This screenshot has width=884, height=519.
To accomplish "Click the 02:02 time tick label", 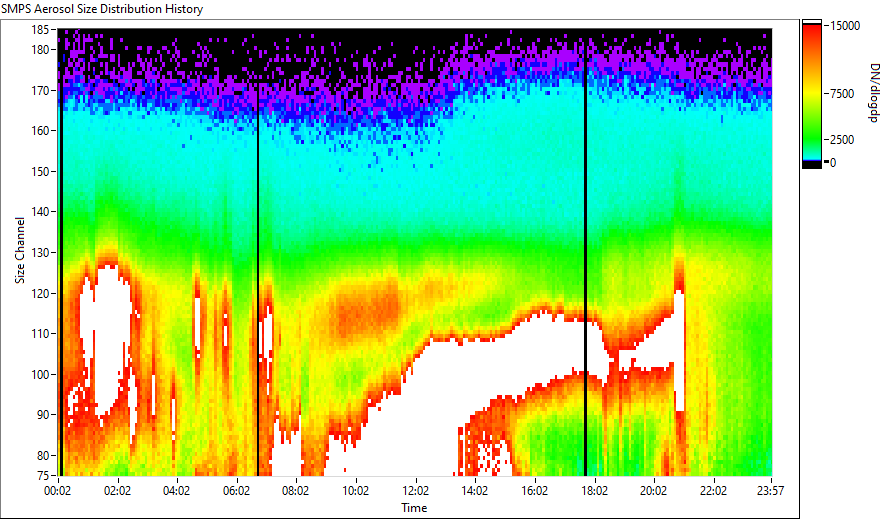I will click(117, 491).
